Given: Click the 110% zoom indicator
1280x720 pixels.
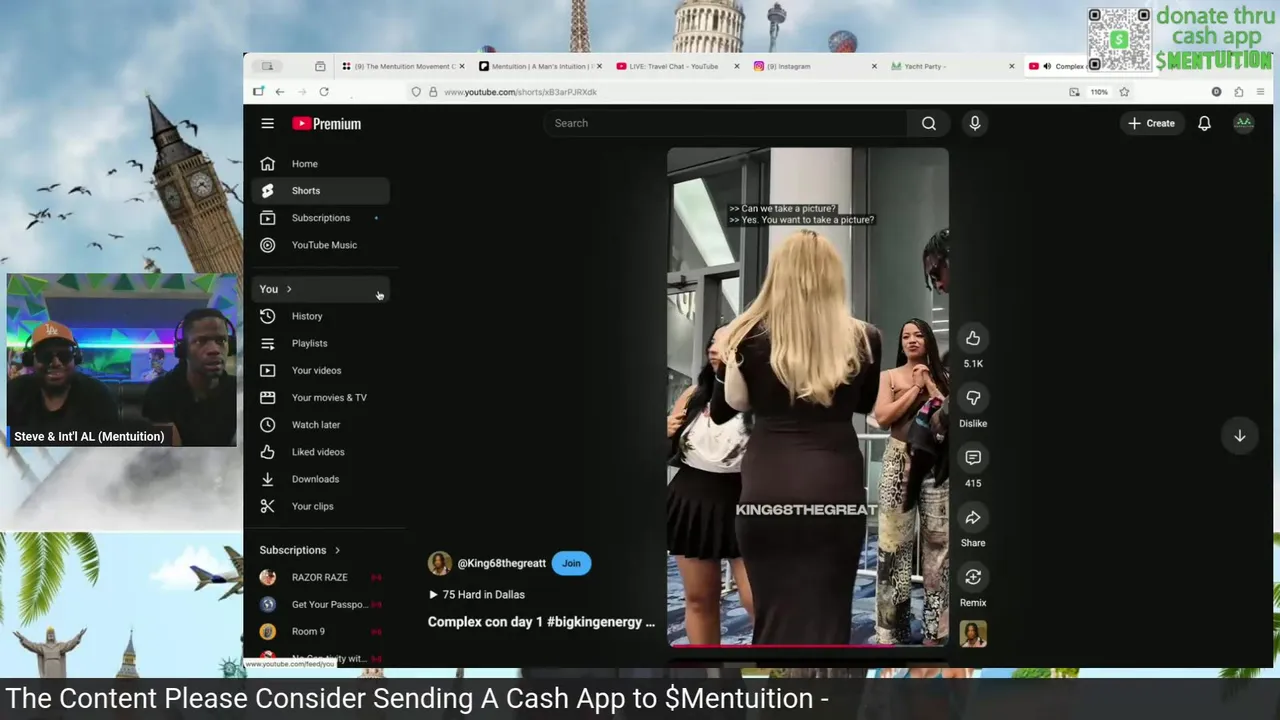Looking at the screenshot, I should tap(1099, 92).
